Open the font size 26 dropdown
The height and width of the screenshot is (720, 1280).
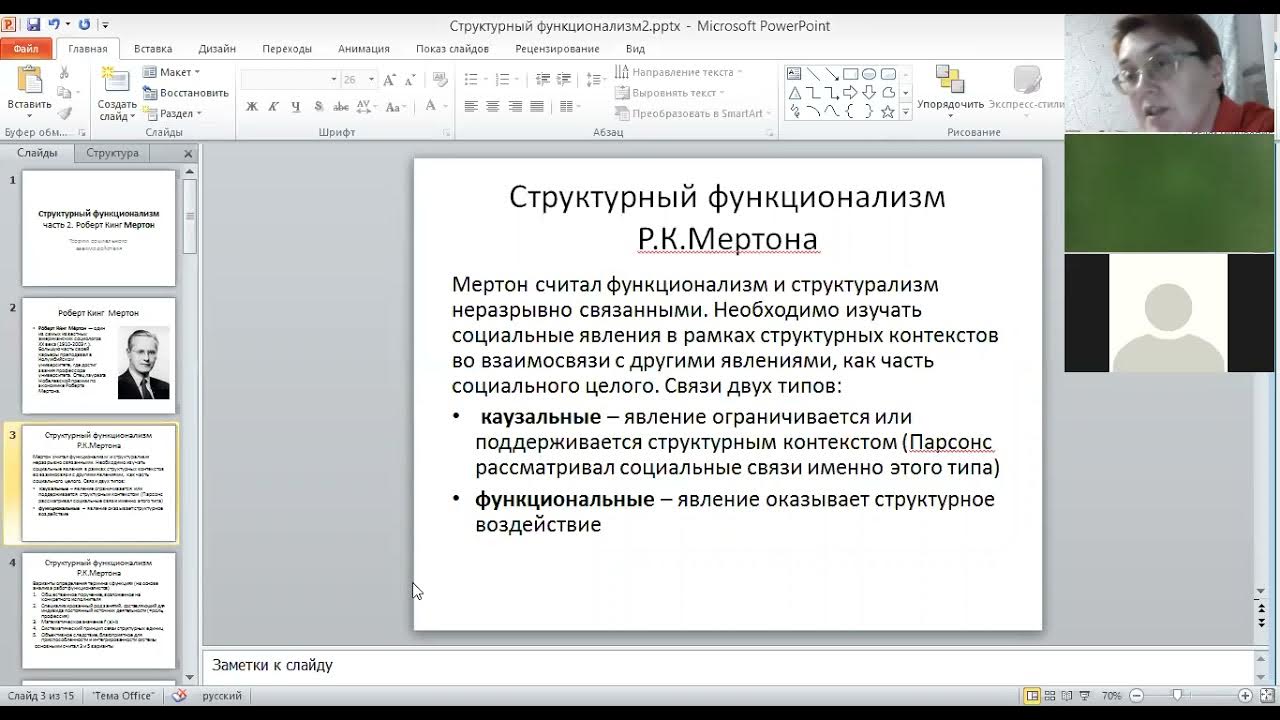click(x=371, y=79)
